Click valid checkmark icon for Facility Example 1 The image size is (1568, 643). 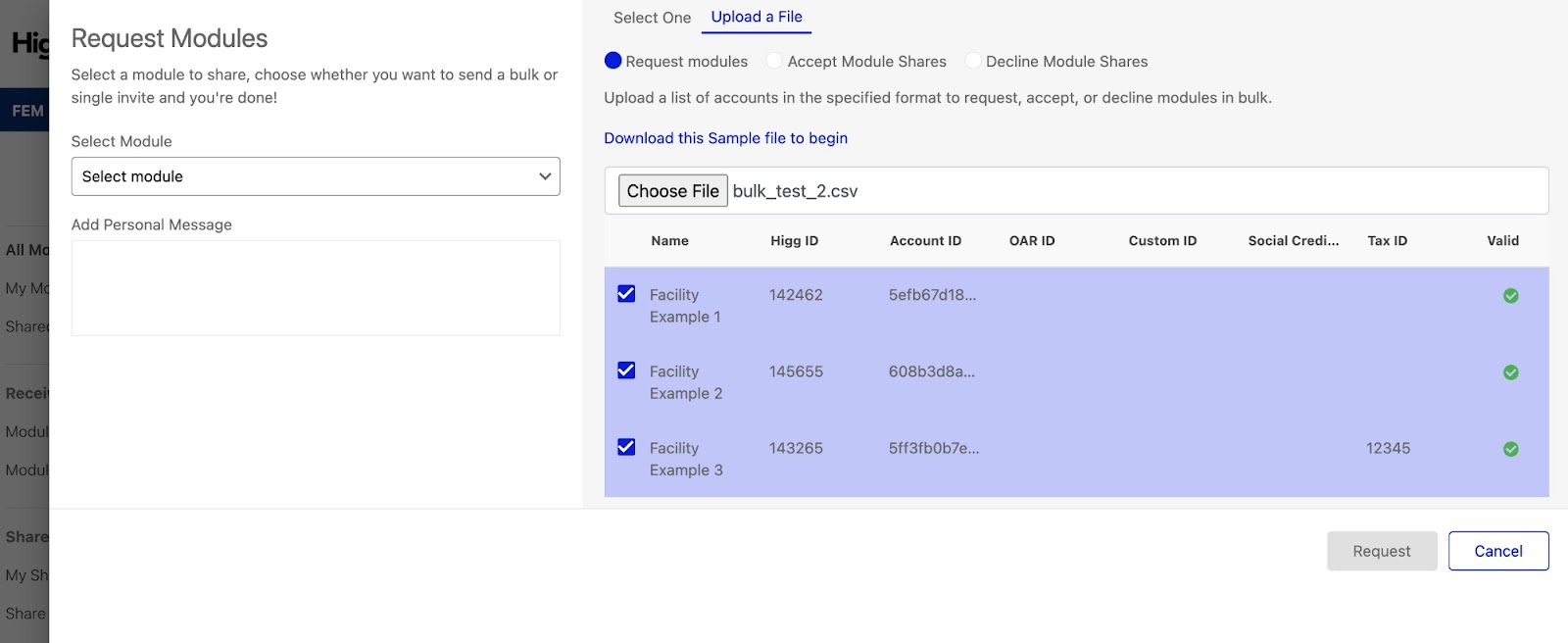coord(1510,296)
